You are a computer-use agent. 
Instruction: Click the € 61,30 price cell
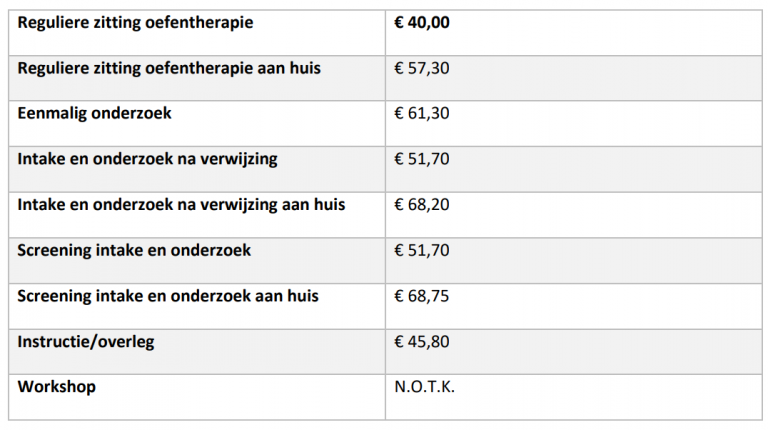click(x=422, y=114)
